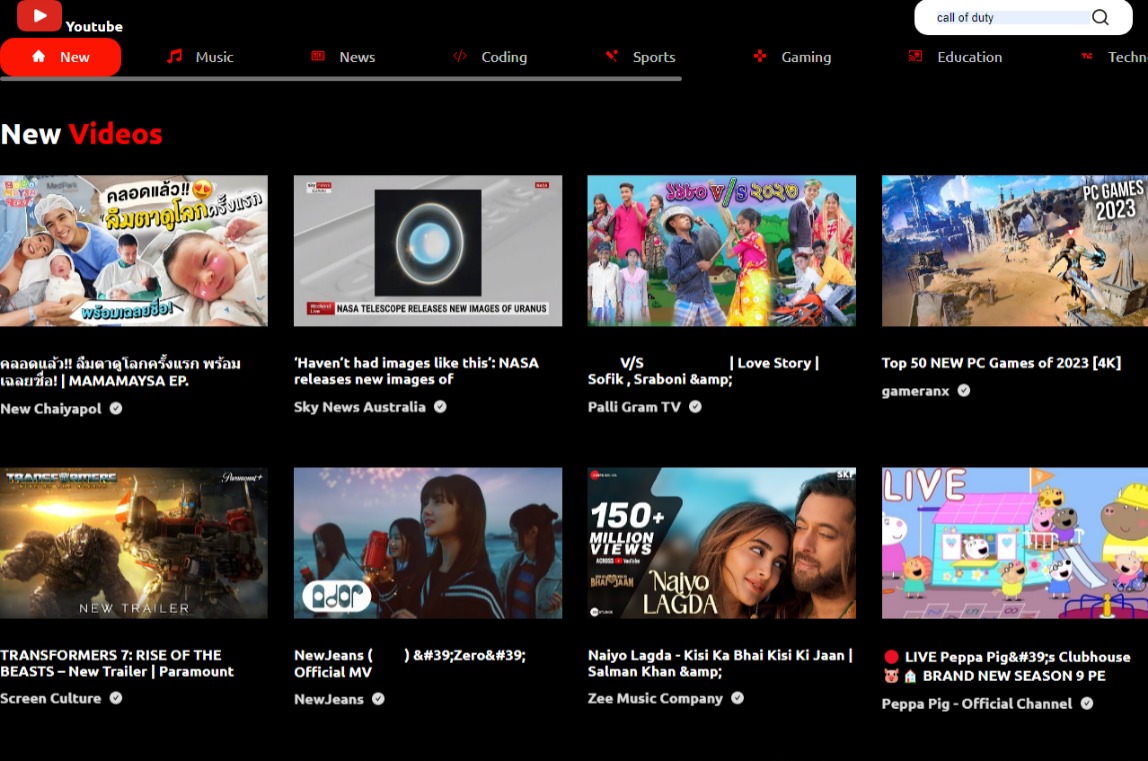Click the Education category icon
Screen dimensions: 1148x761
point(915,56)
